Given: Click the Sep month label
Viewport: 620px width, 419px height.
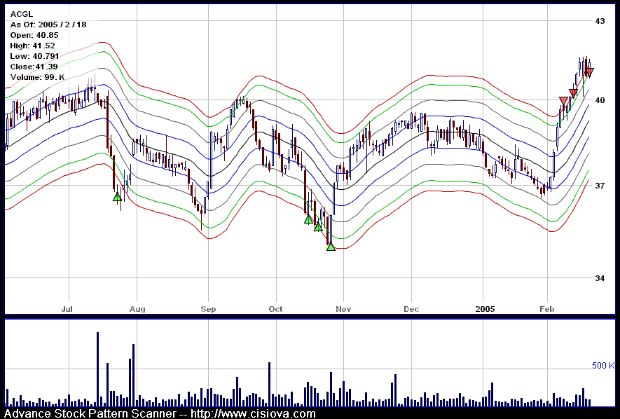Looking at the screenshot, I should click(208, 309).
